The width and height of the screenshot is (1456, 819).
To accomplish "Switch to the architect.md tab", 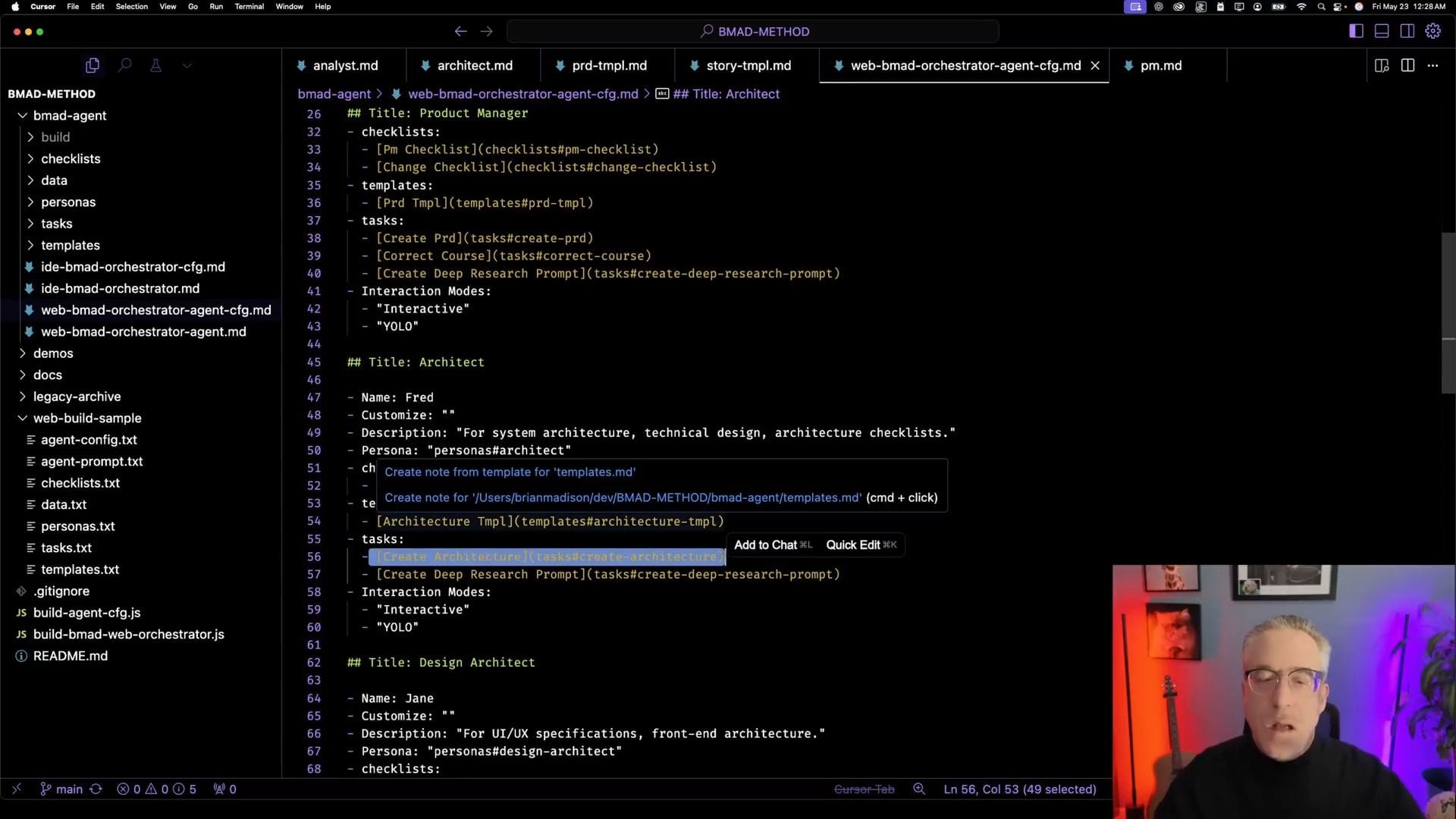I will (475, 65).
